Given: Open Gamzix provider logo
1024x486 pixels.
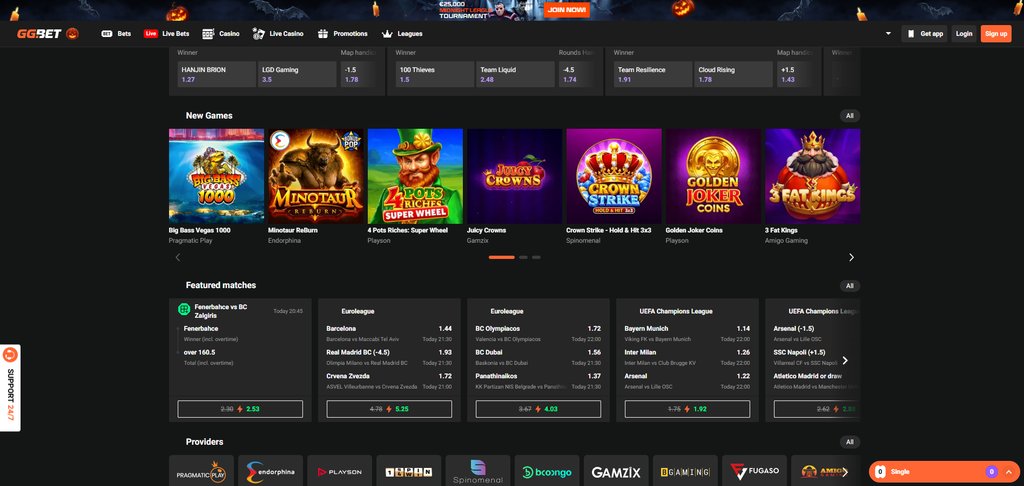Looking at the screenshot, I should 616,472.
